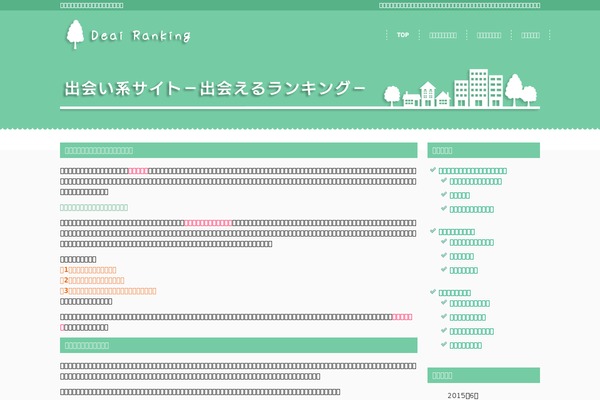Follow the pink link in the second paragraph
Screen dimensions: 600x400
(208, 223)
